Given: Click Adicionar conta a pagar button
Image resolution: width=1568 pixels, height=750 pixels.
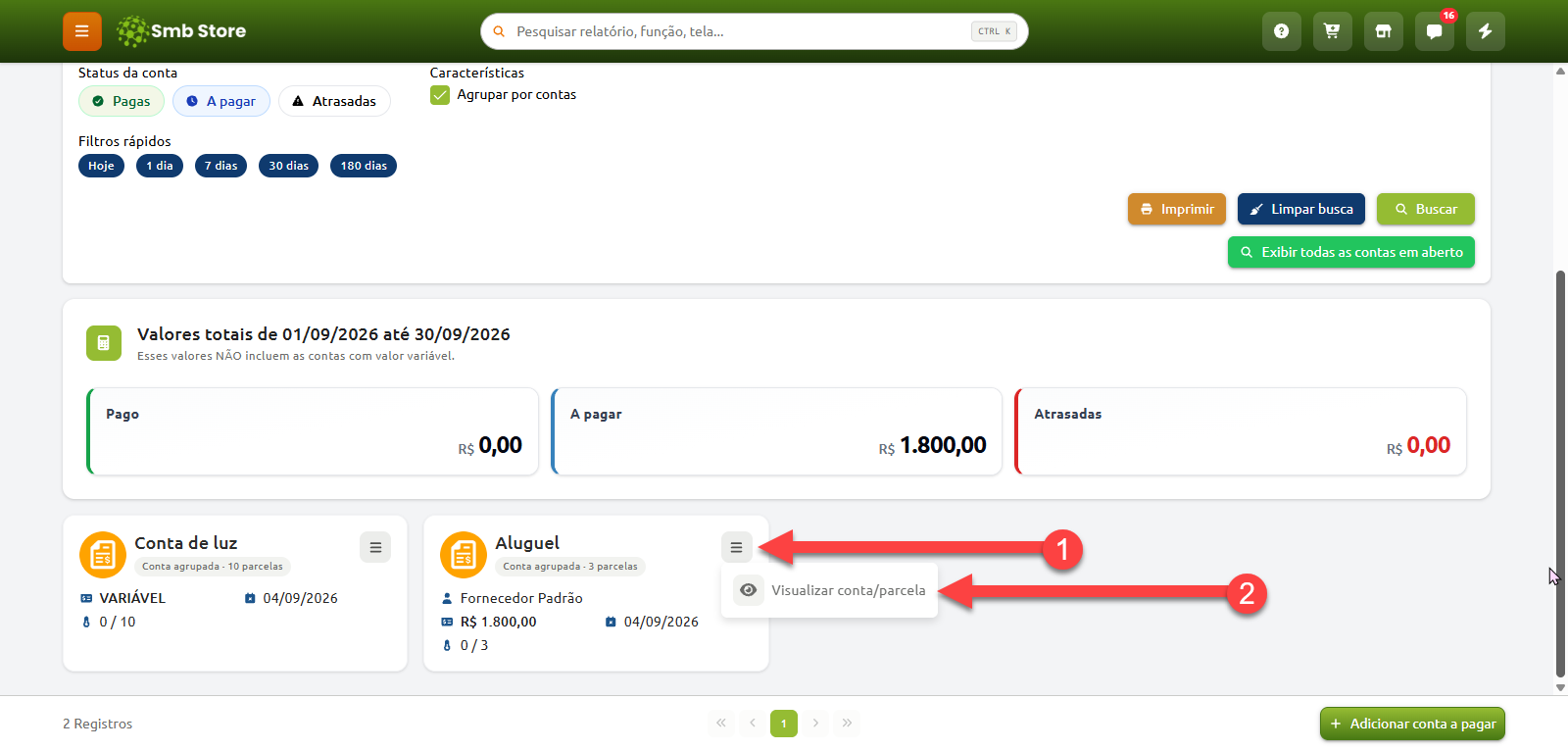Looking at the screenshot, I should [x=1412, y=724].
